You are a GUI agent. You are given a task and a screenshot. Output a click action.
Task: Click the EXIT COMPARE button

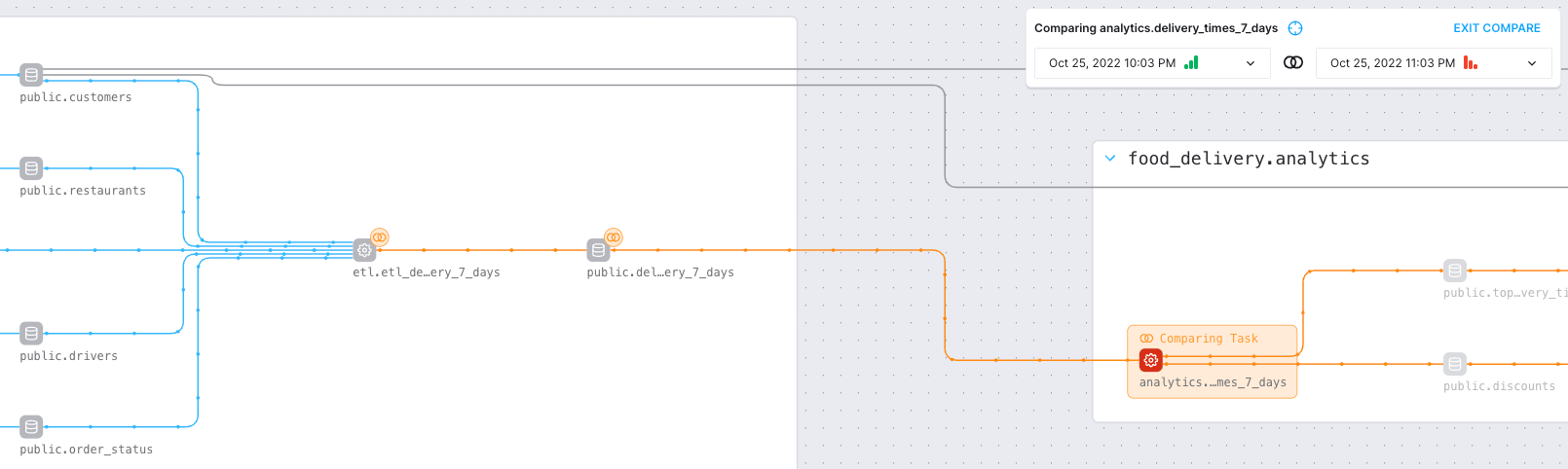pos(1497,28)
